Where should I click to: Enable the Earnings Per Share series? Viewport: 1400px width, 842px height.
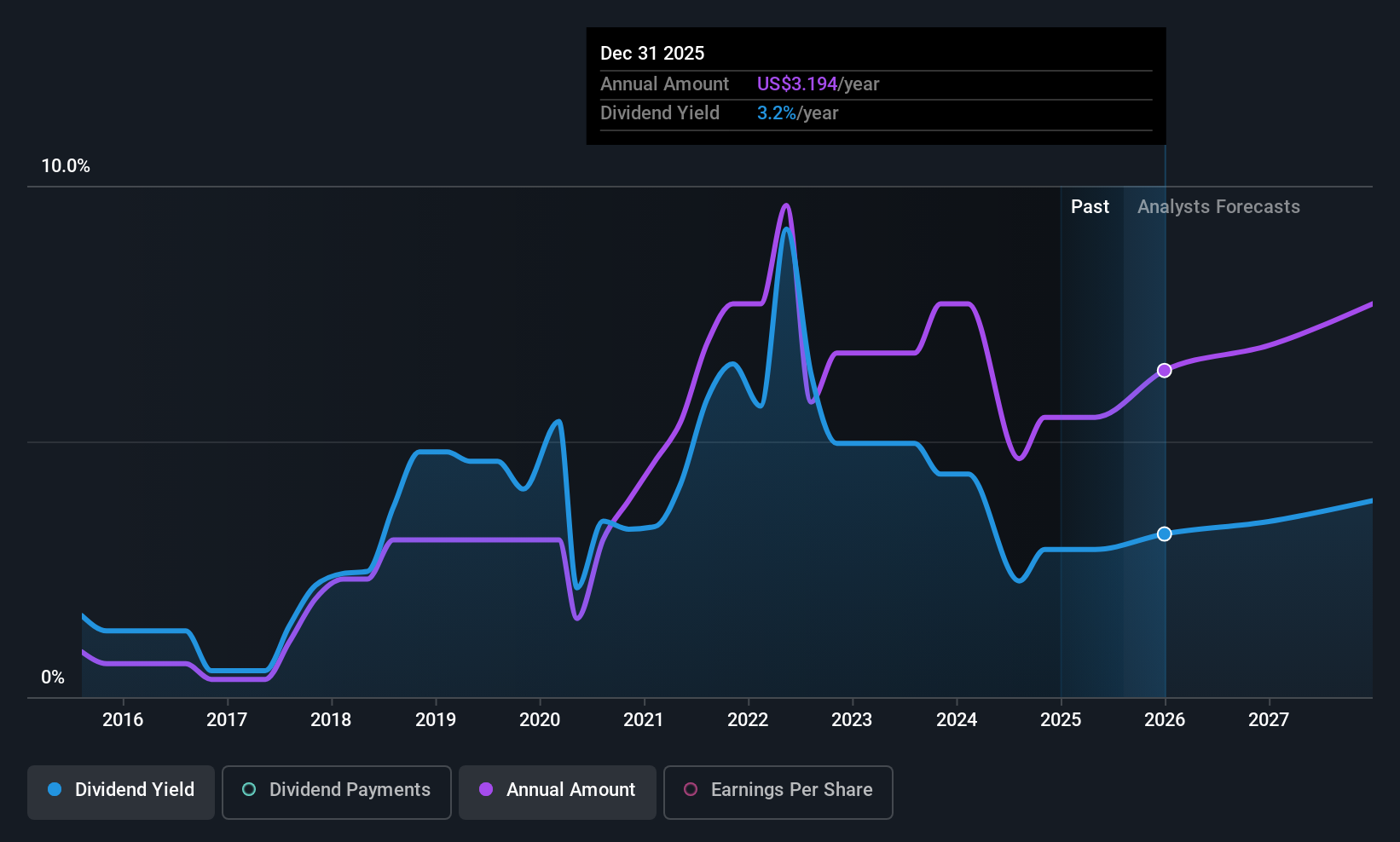[x=778, y=792]
